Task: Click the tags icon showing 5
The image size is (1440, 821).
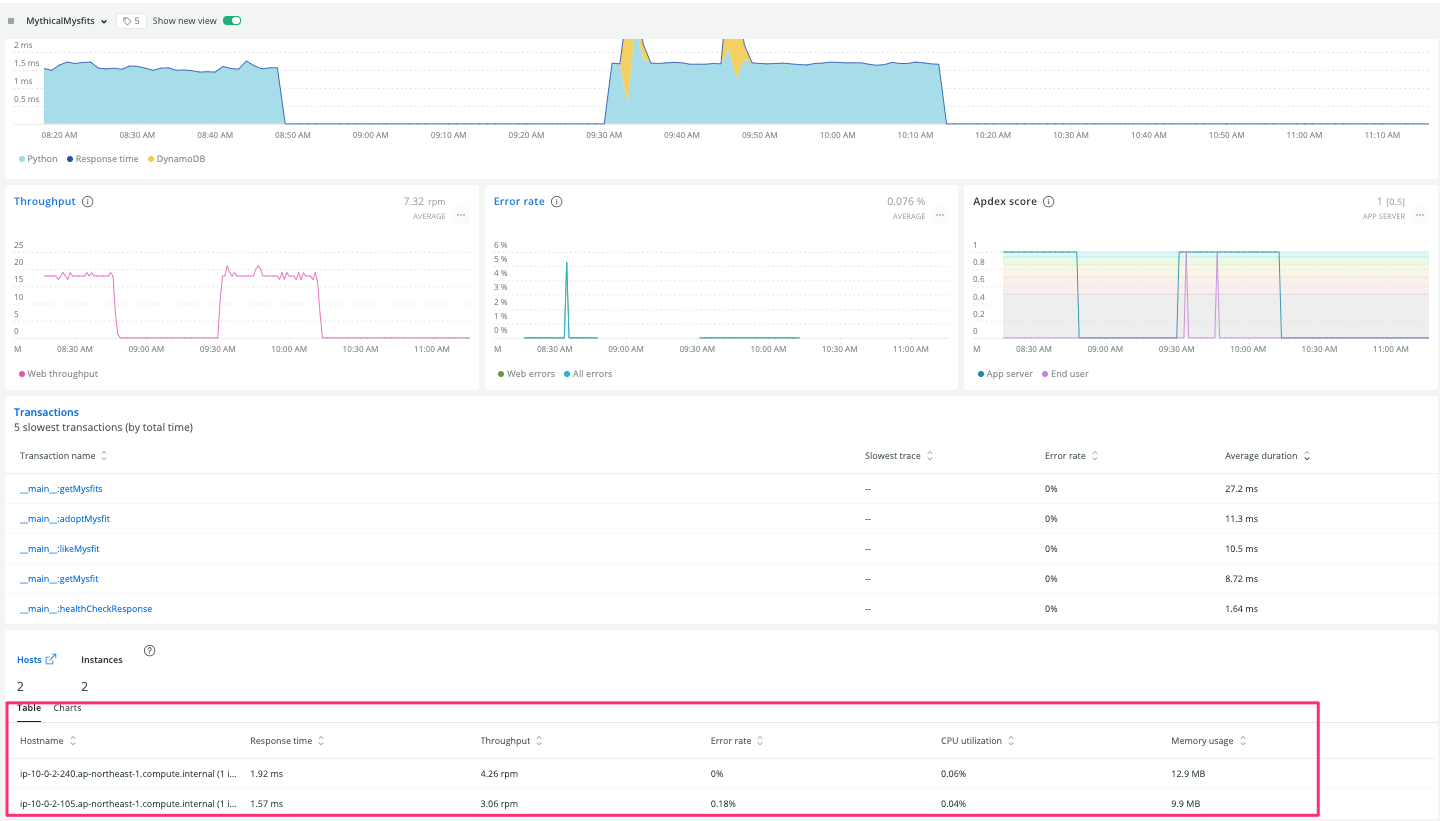Action: click(x=130, y=20)
